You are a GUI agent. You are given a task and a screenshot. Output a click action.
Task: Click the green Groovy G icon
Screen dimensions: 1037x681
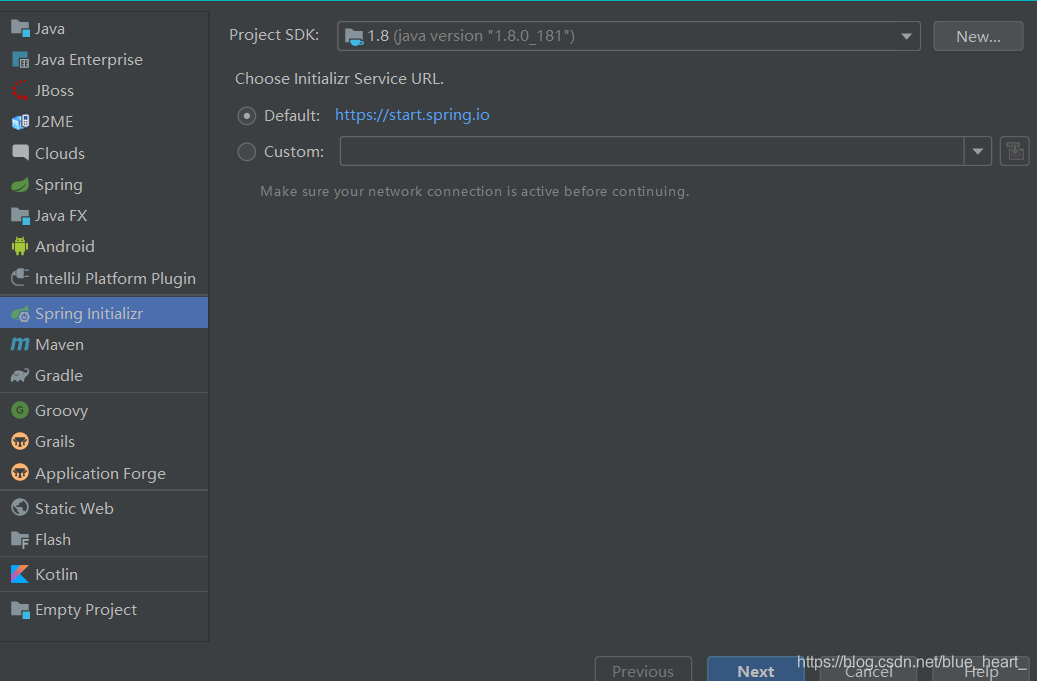21,410
